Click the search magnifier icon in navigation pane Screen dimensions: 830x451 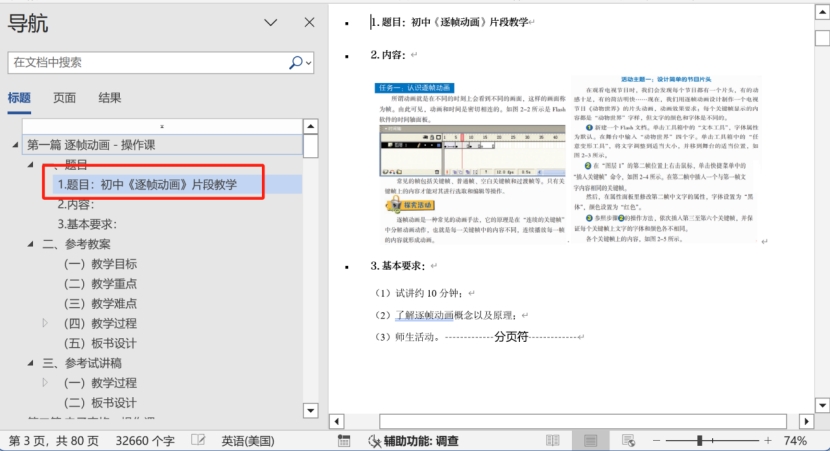tap(296, 62)
